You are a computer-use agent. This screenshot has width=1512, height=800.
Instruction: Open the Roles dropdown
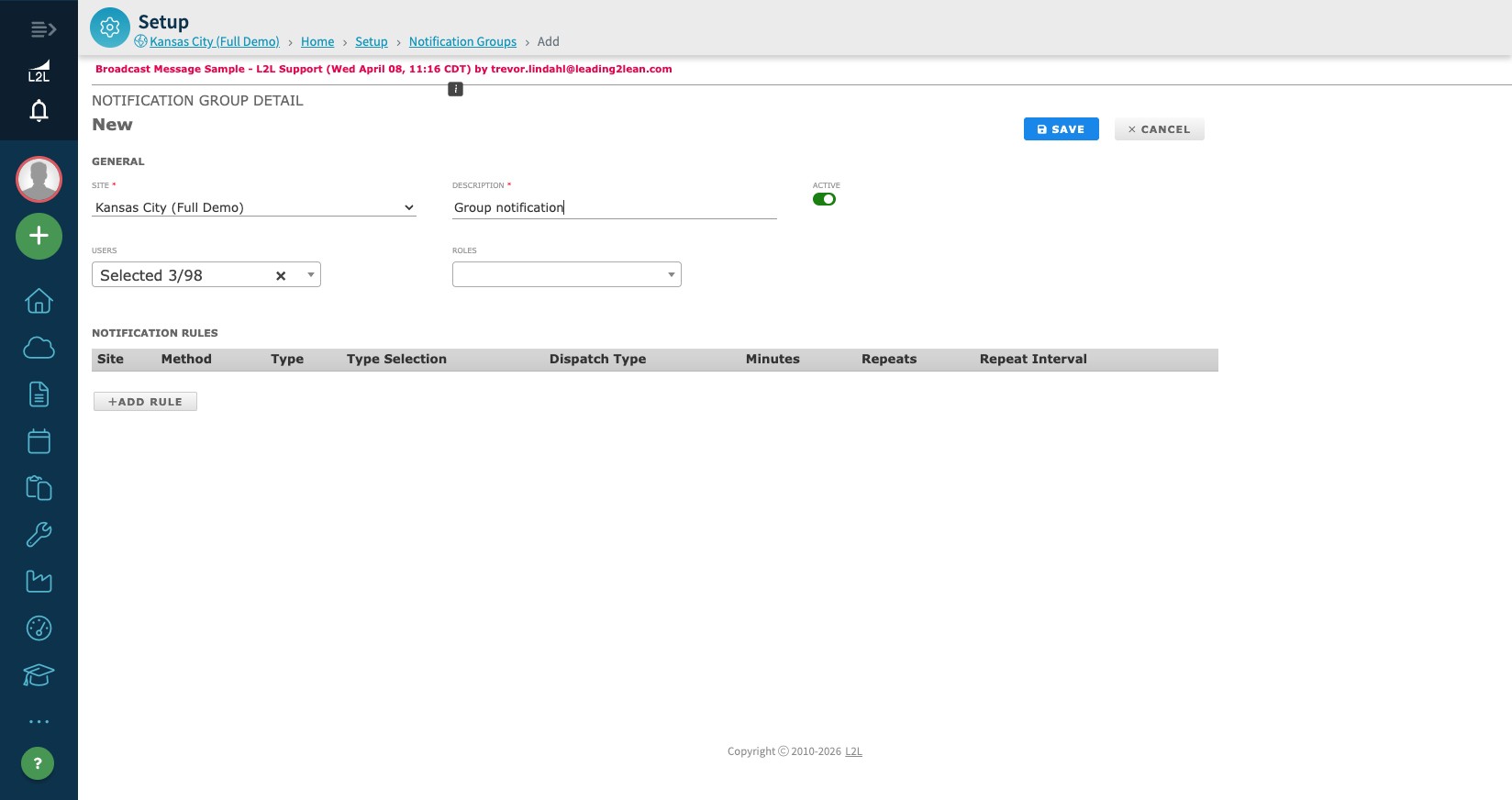tap(567, 274)
